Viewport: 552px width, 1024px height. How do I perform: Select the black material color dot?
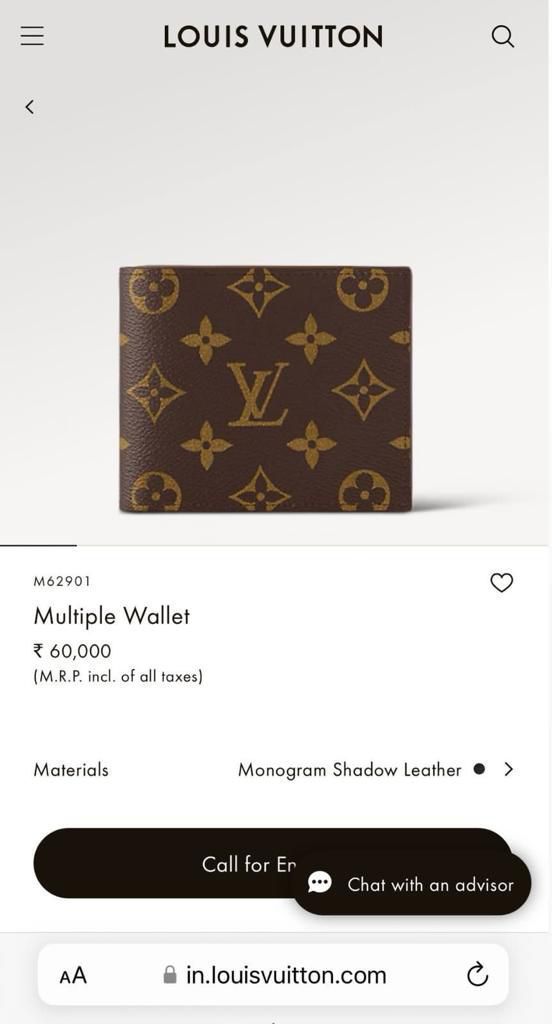479,769
